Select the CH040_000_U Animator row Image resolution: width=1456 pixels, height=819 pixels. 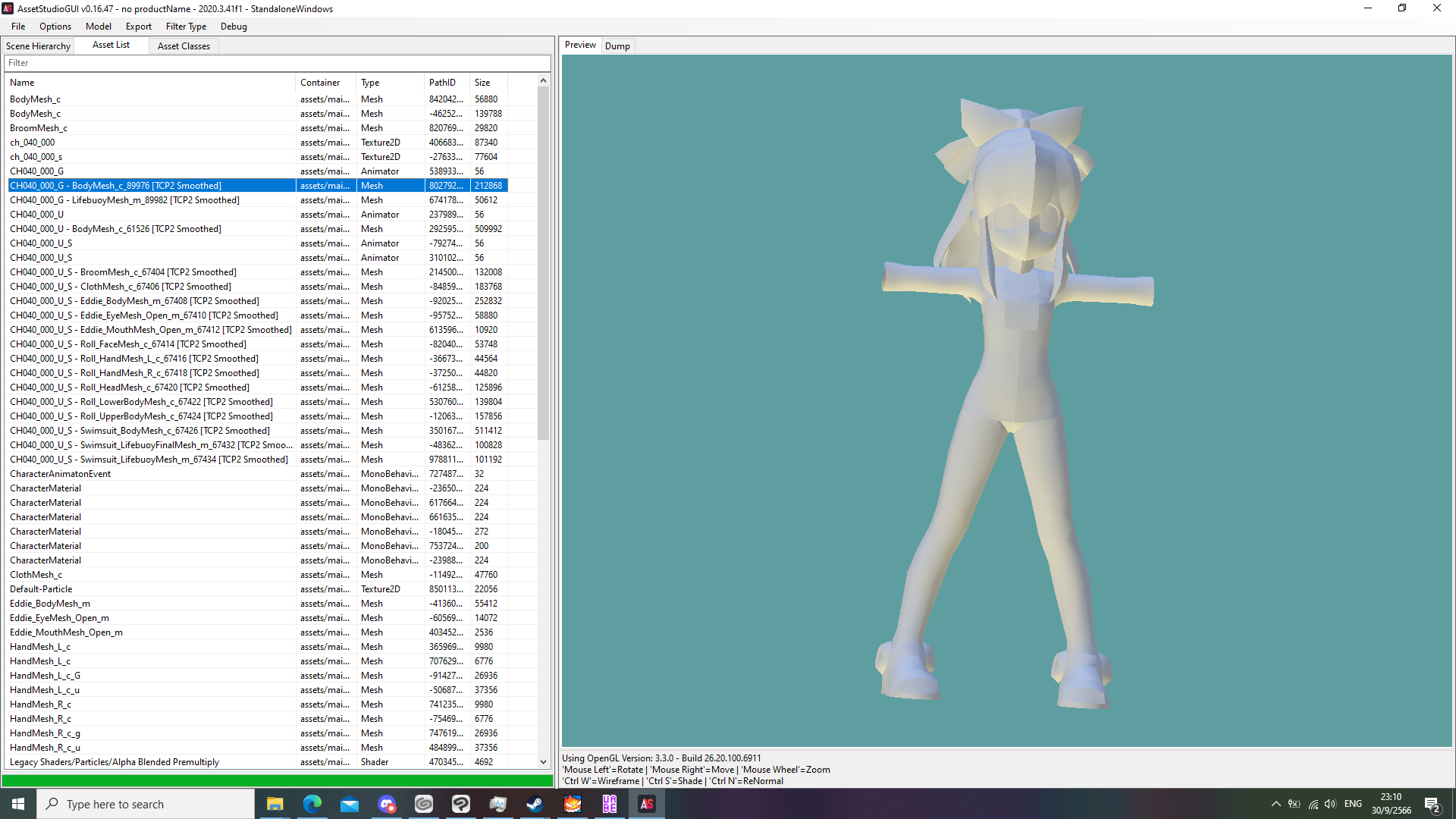coord(258,215)
